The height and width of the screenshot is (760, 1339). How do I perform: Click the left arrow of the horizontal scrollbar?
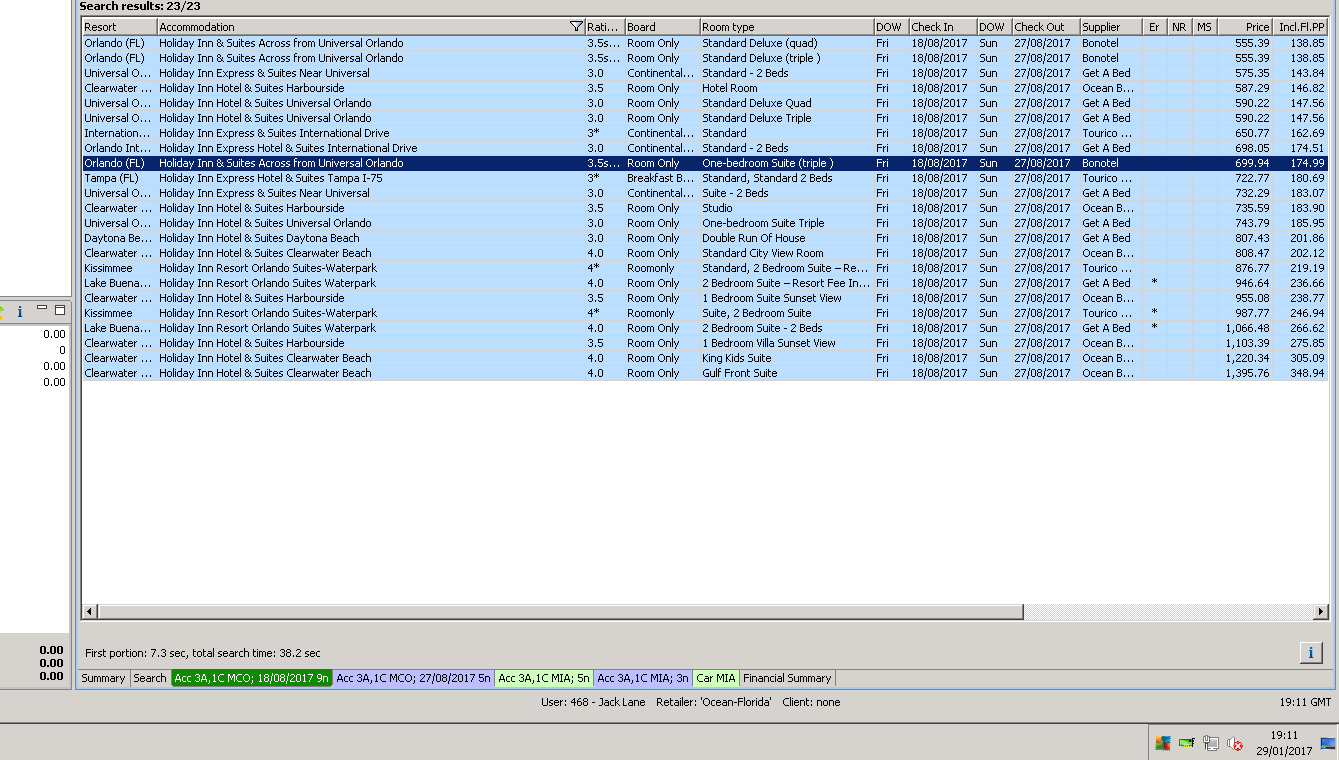(90, 611)
